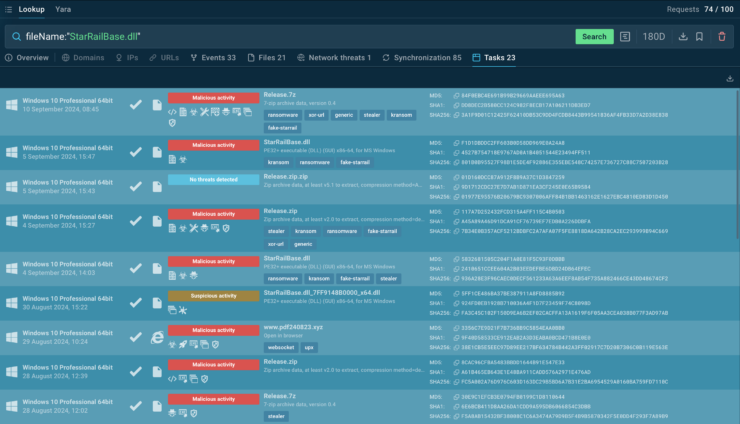Click the save-to-disk icon beside the trash
The height and width of the screenshot is (424, 740).
pyautogui.click(x=701, y=36)
